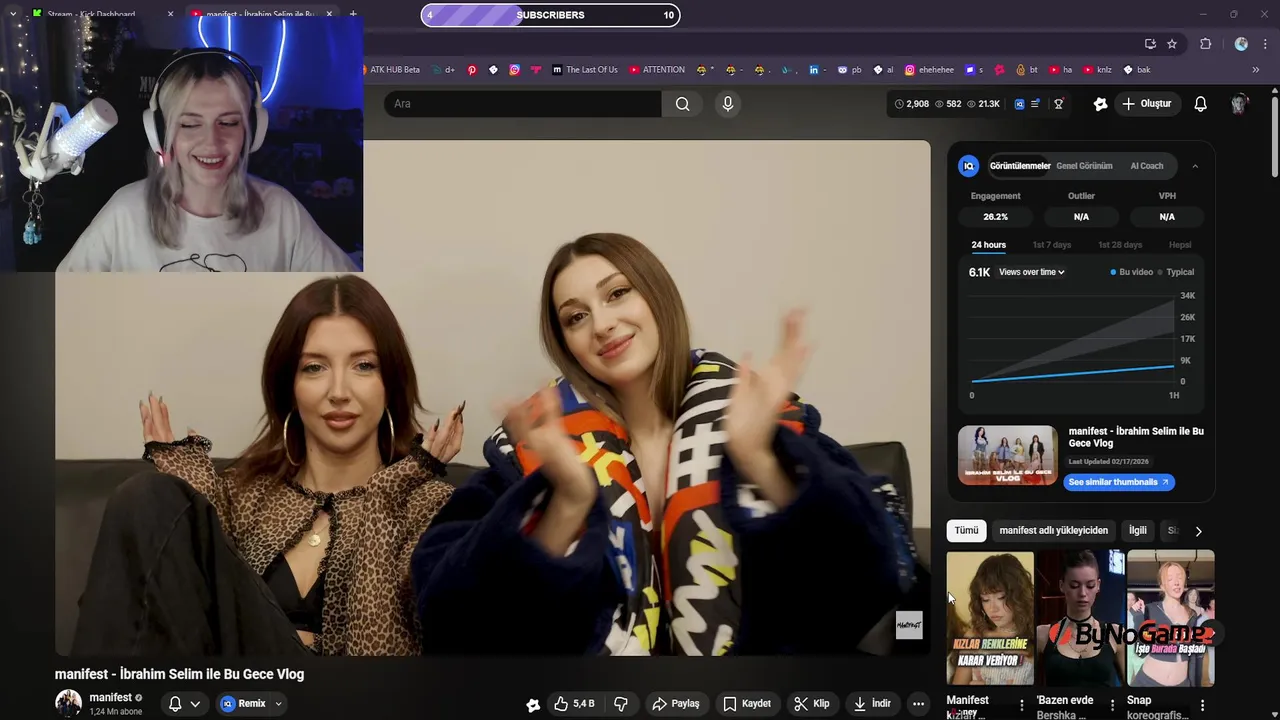Show next filter chips with arrow
1280x720 pixels.
1198,531
